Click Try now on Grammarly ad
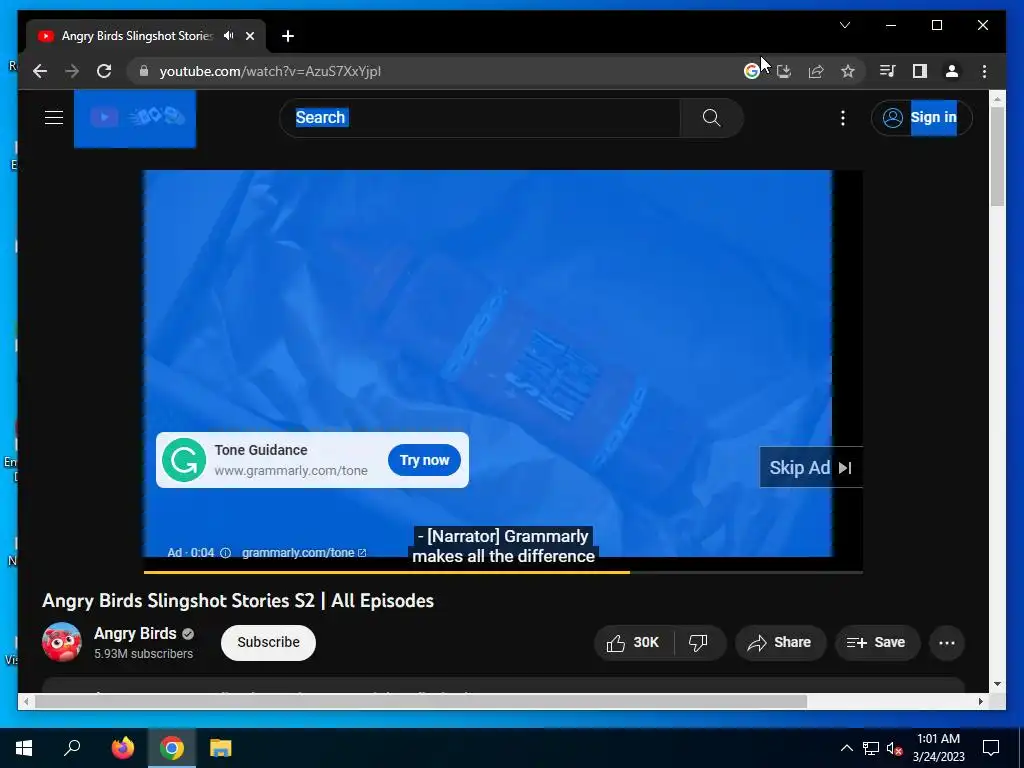Viewport: 1024px width, 768px height. pyautogui.click(x=424, y=460)
